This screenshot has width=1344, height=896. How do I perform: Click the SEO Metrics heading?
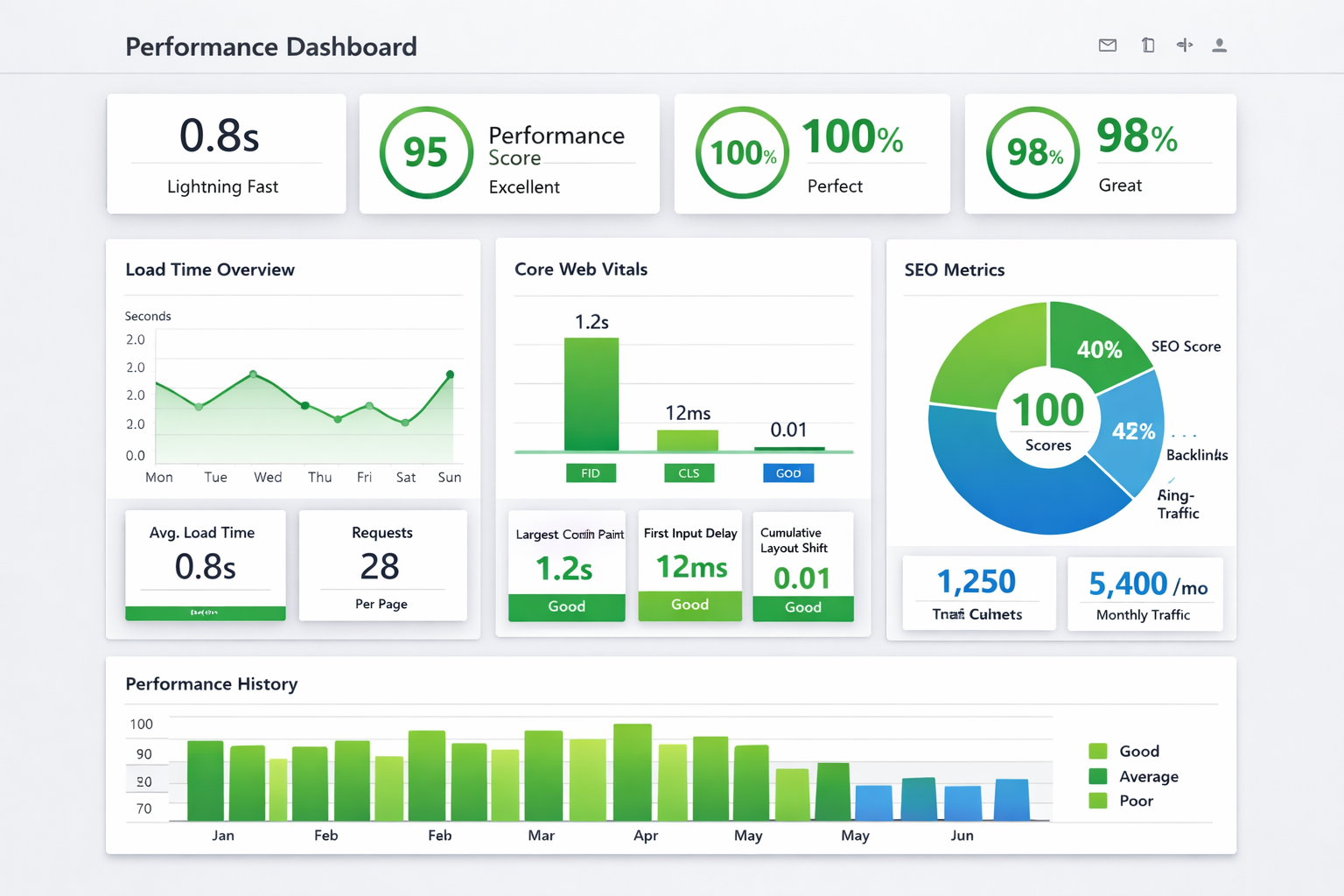click(955, 270)
